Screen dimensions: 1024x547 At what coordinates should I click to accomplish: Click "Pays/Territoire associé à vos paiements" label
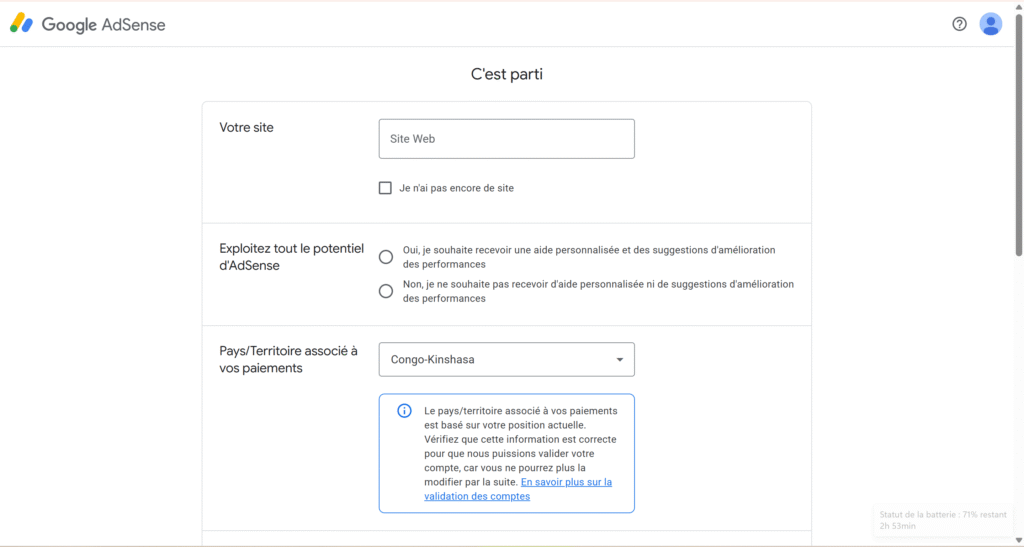tap(288, 360)
